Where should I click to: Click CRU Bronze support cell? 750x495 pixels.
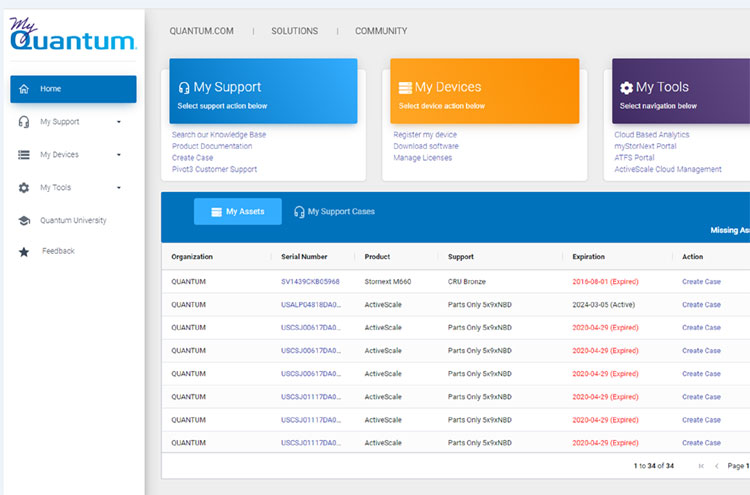point(467,282)
